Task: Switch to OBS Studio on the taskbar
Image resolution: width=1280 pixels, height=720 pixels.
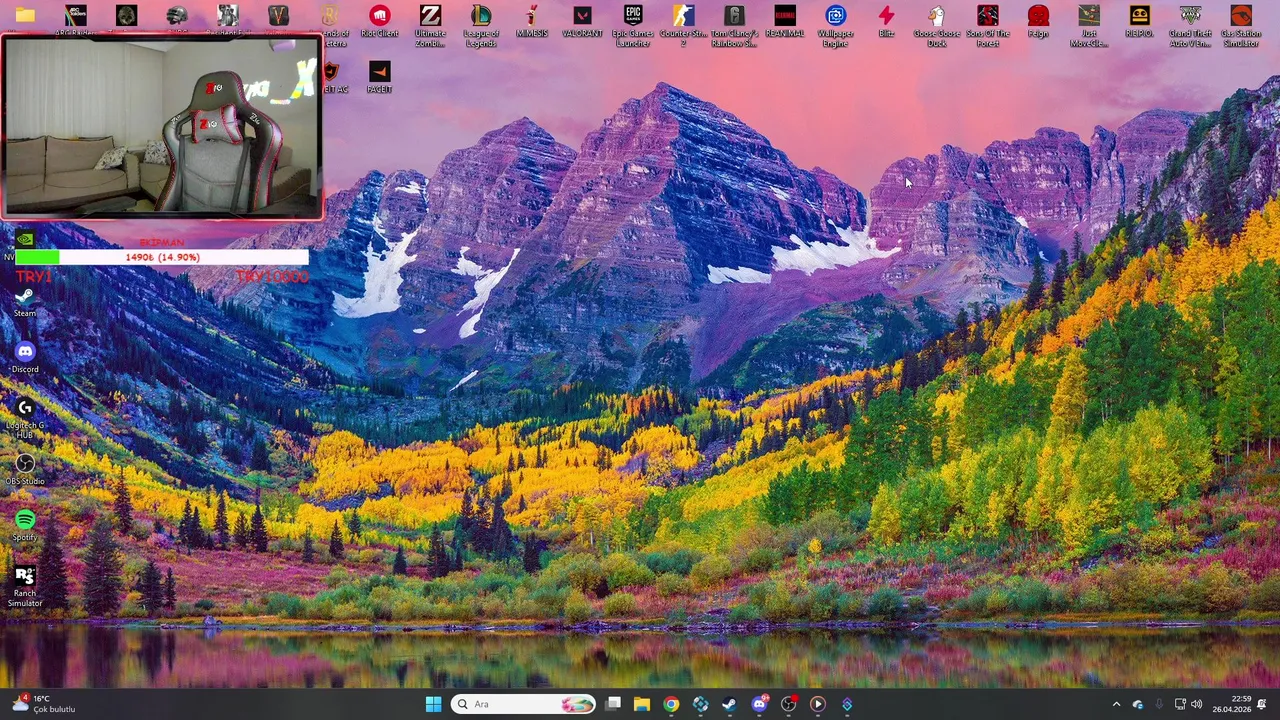Action: (788, 704)
